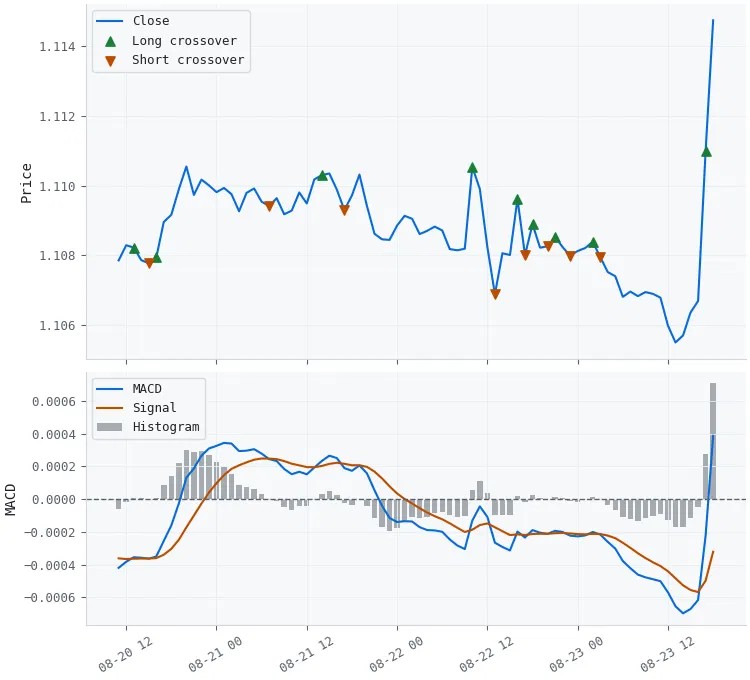
Task: Select the 'Long crossover' legend label
Action: point(185,41)
